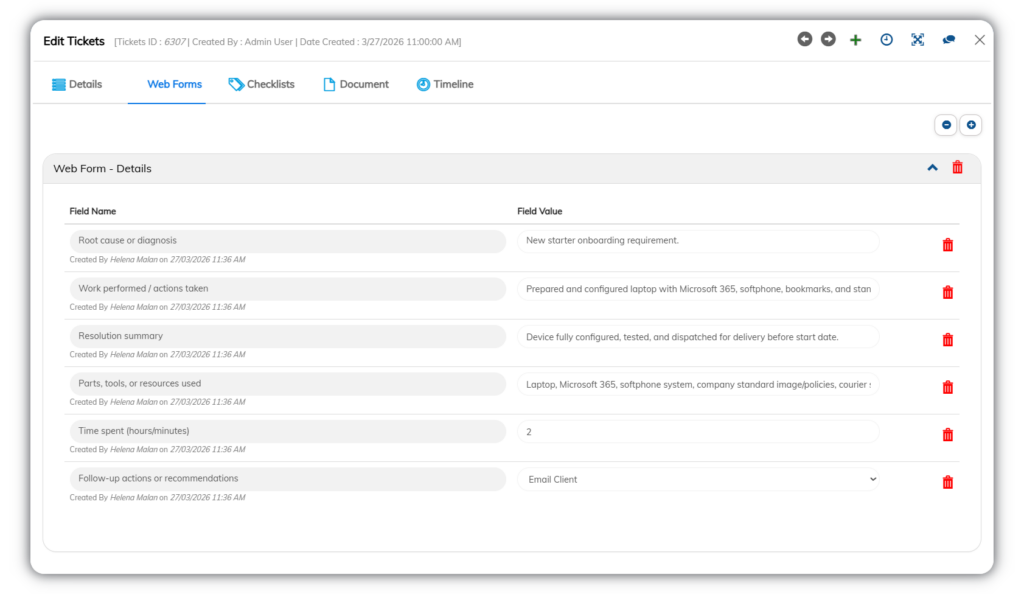Delete the Resolution summary row

tap(948, 339)
